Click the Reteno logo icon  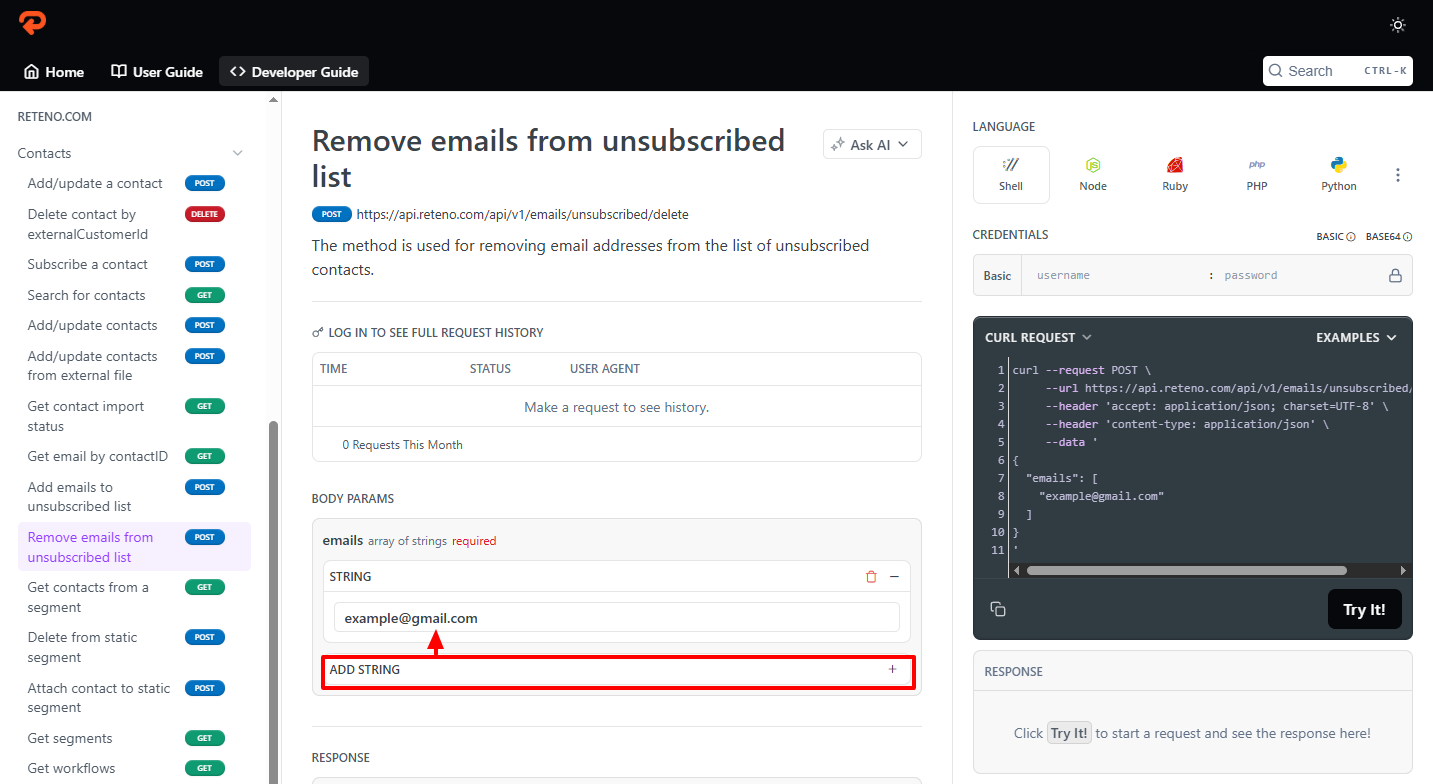33,24
